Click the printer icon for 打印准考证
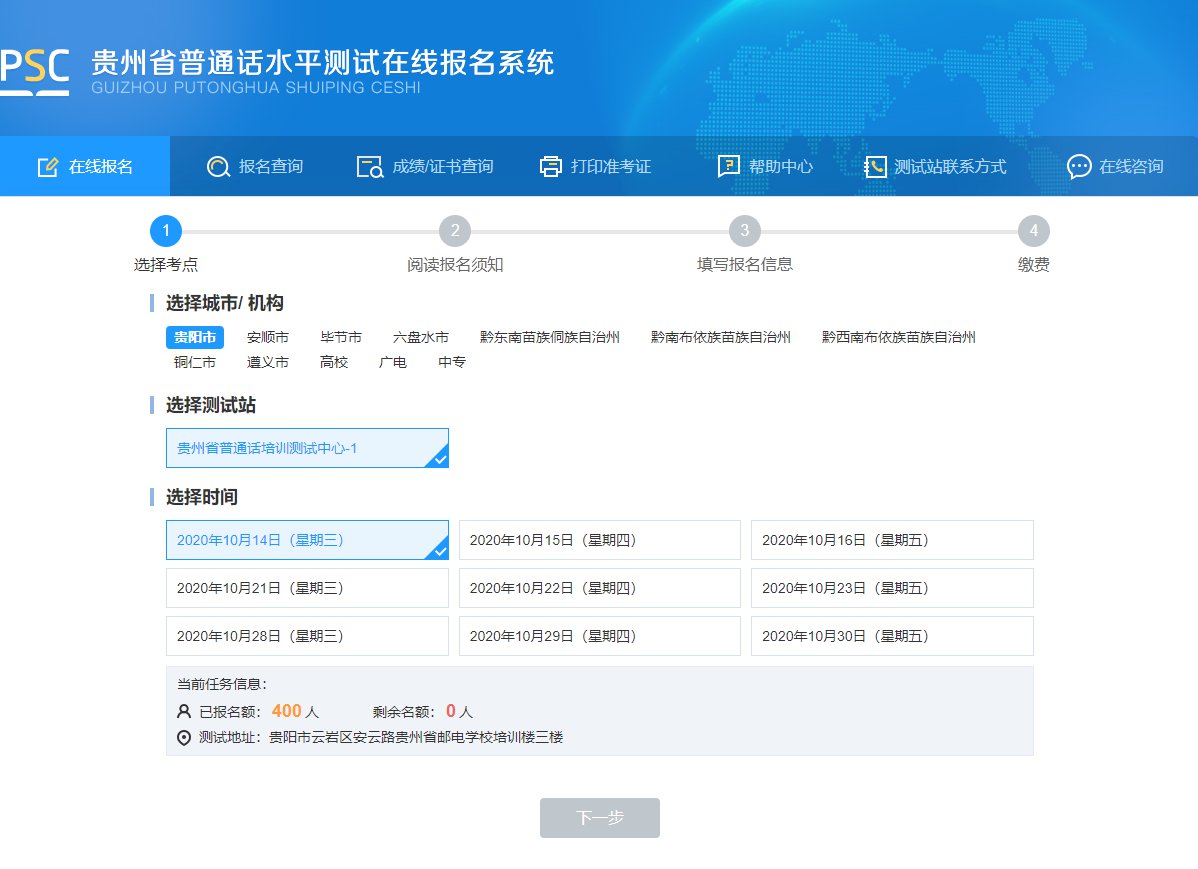Viewport: 1198px width, 869px height. tap(551, 167)
